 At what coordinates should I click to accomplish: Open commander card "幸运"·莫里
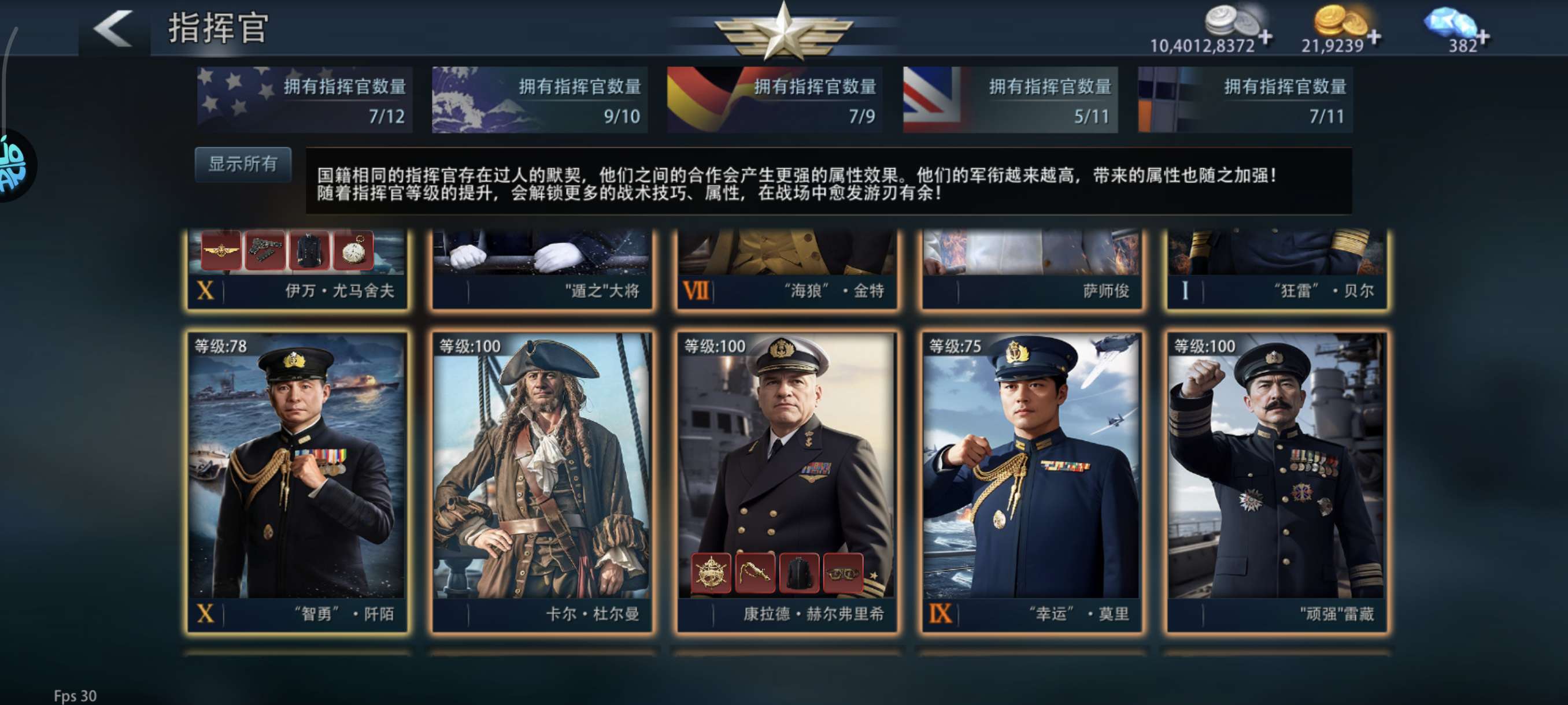(1031, 483)
